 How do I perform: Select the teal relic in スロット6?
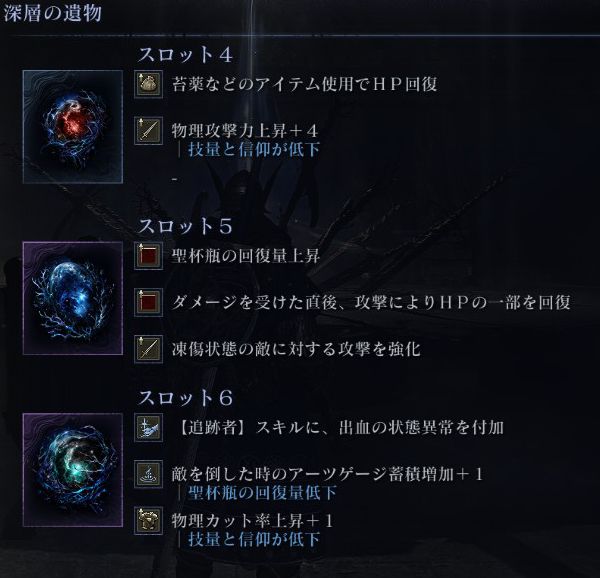(73, 470)
